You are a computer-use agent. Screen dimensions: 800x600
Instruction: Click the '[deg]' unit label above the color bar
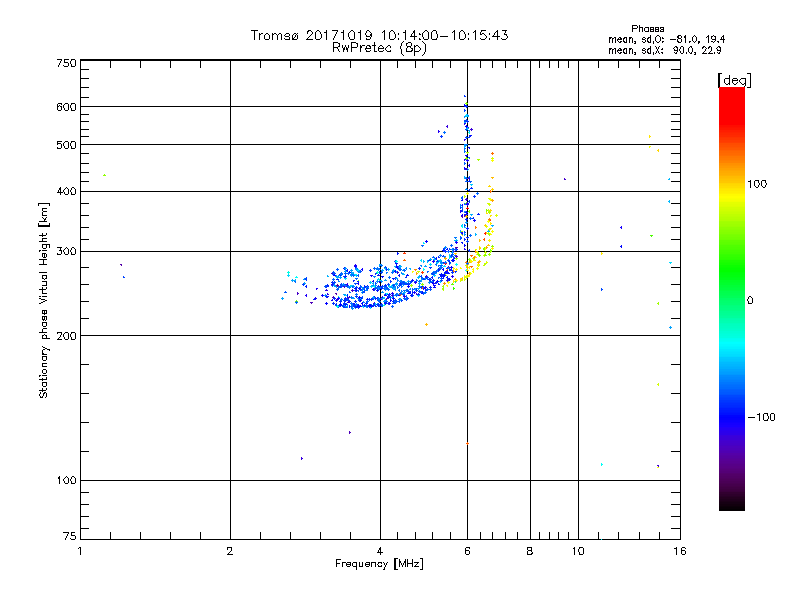(x=734, y=80)
